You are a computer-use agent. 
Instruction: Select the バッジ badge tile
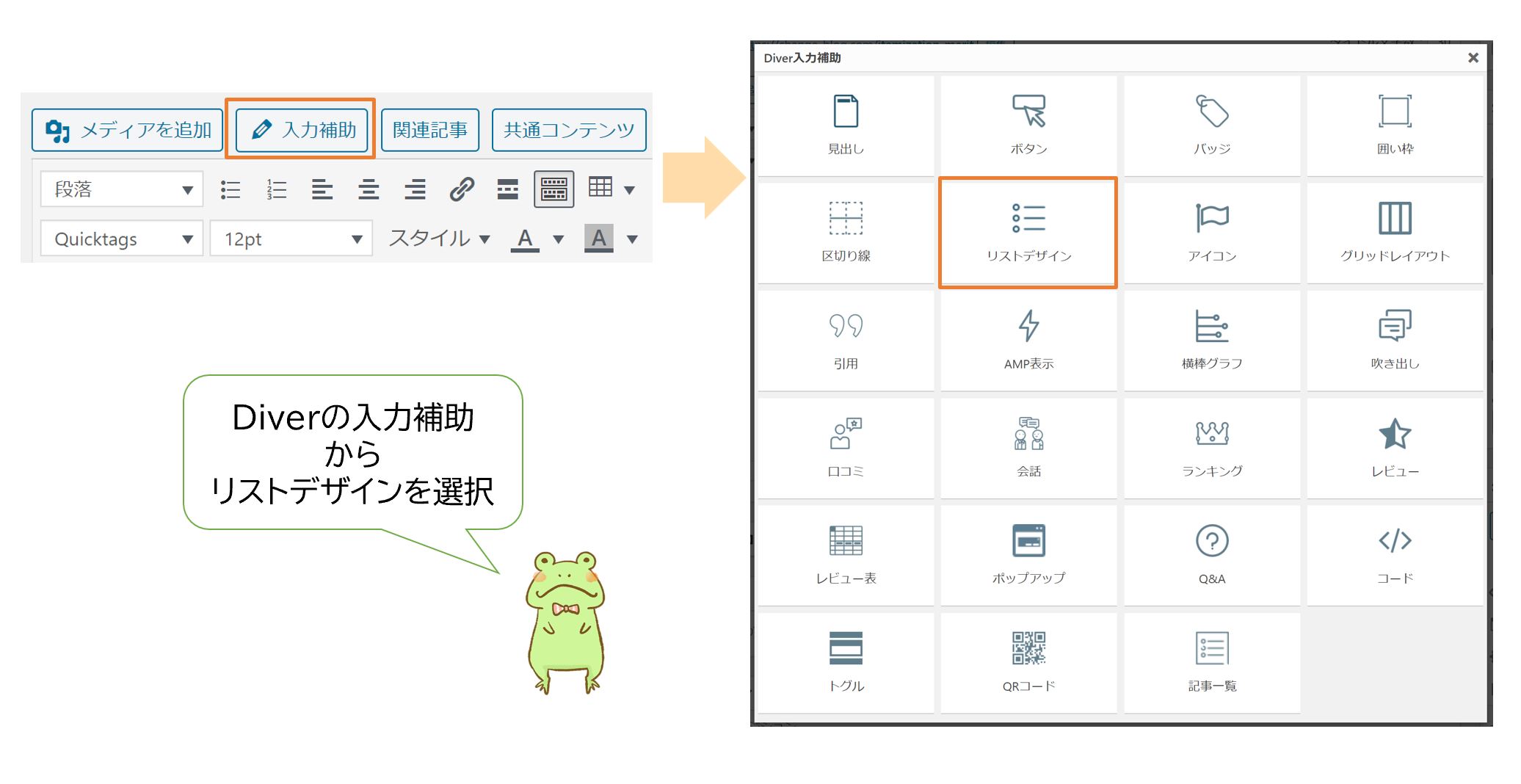click(1211, 125)
